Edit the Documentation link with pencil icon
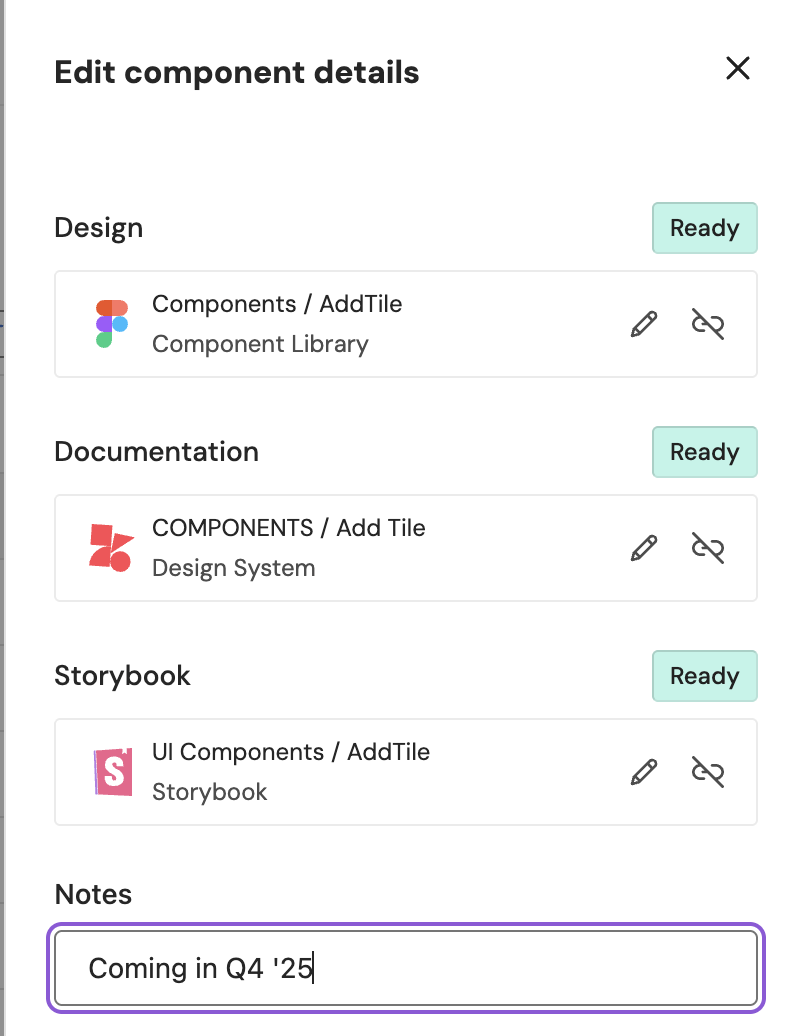This screenshot has width=786, height=1036. coord(644,548)
